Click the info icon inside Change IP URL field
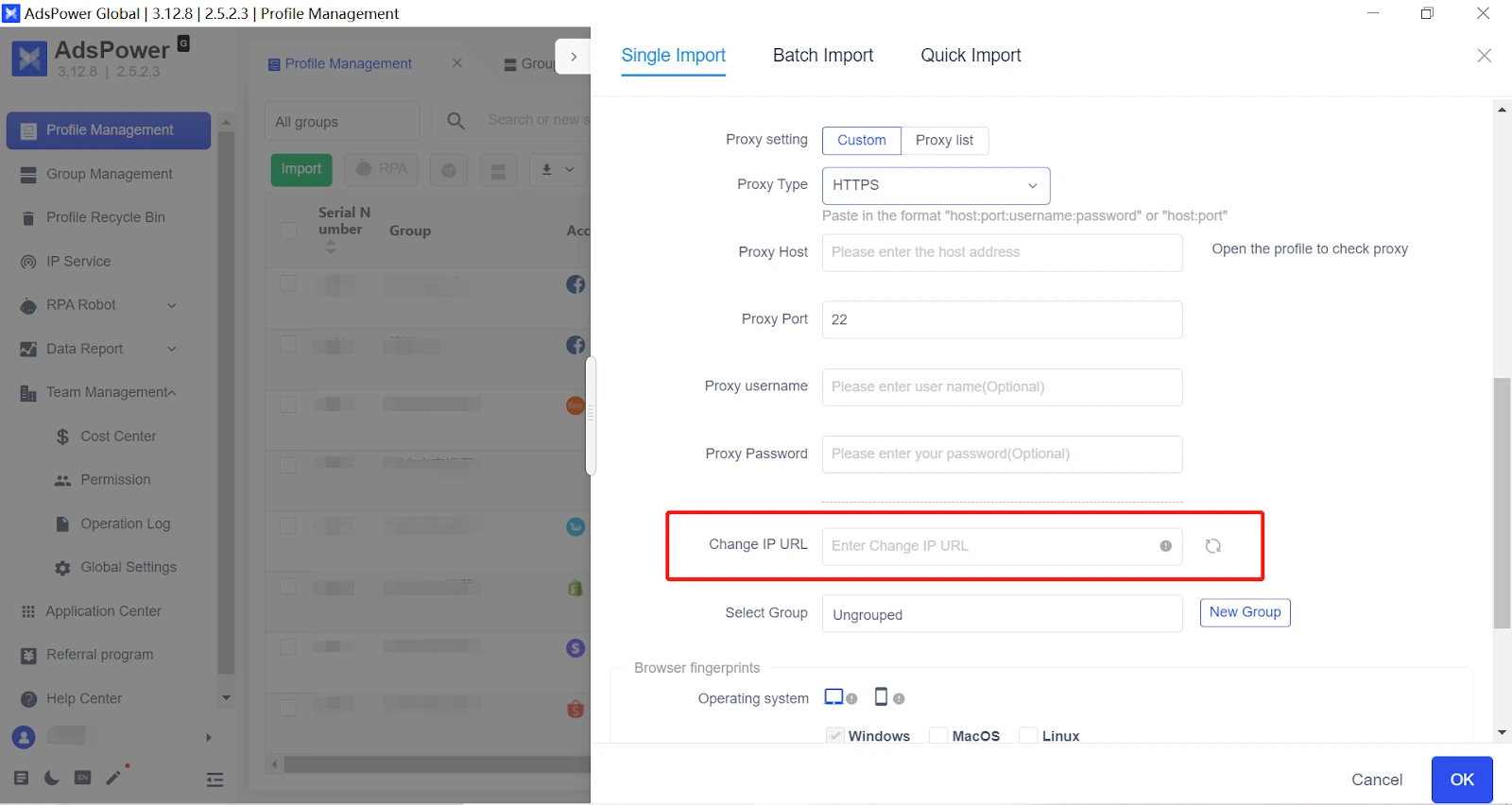 click(x=1165, y=546)
